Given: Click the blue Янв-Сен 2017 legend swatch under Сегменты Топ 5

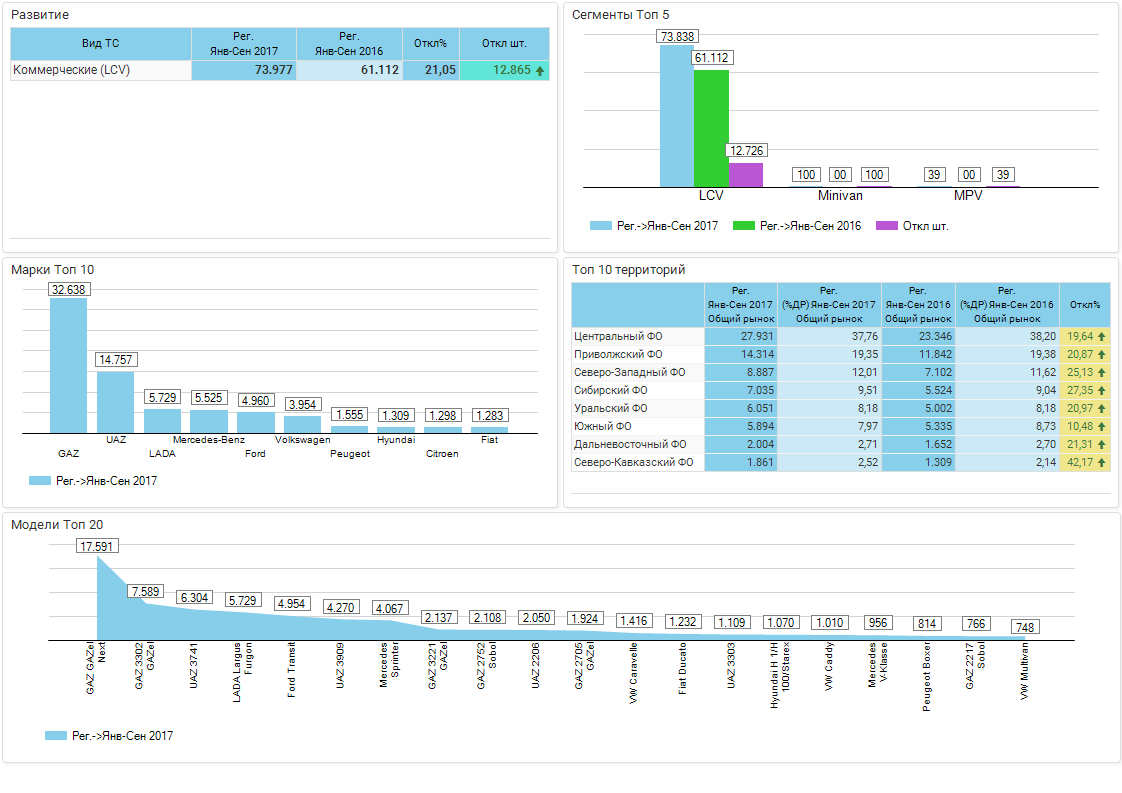Looking at the screenshot, I should (x=600, y=226).
